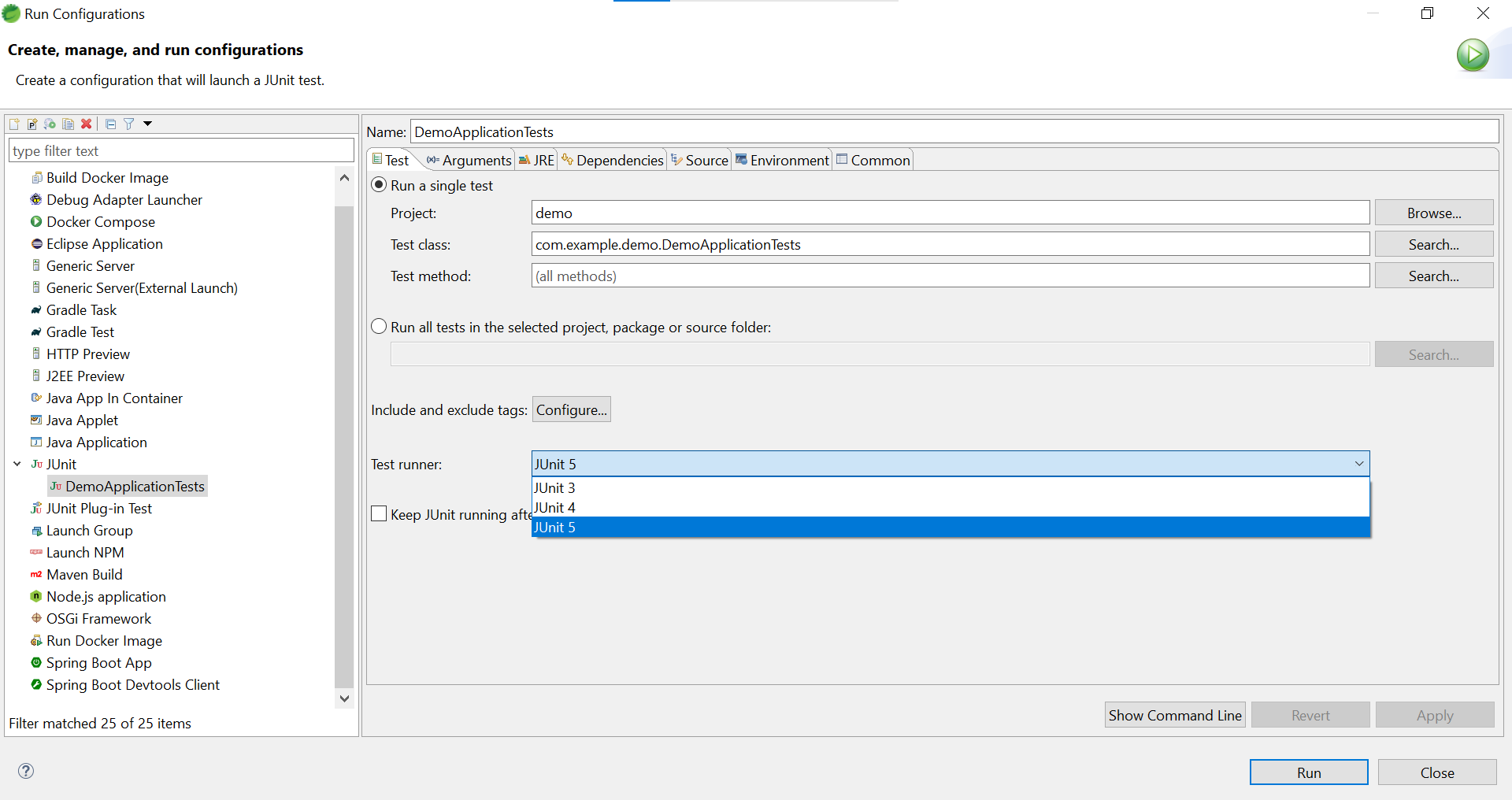Image resolution: width=1512 pixels, height=800 pixels.
Task: Click Search next to Test method
Action: pyautogui.click(x=1434, y=276)
